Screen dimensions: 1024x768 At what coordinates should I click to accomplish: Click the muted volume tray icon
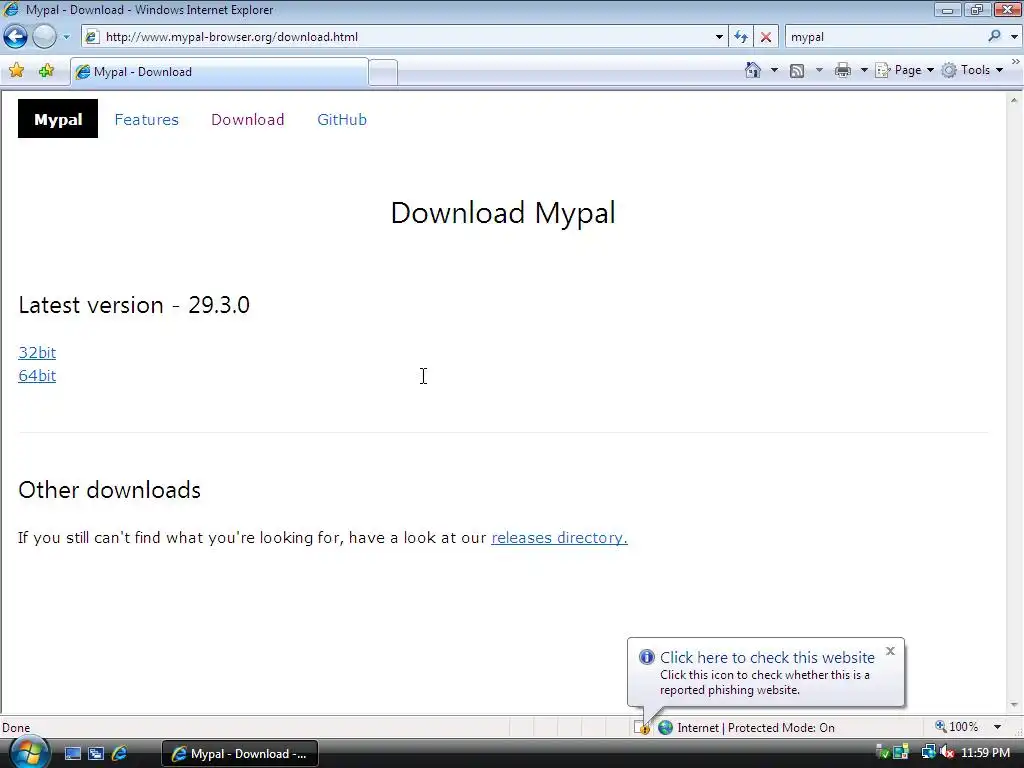point(947,752)
